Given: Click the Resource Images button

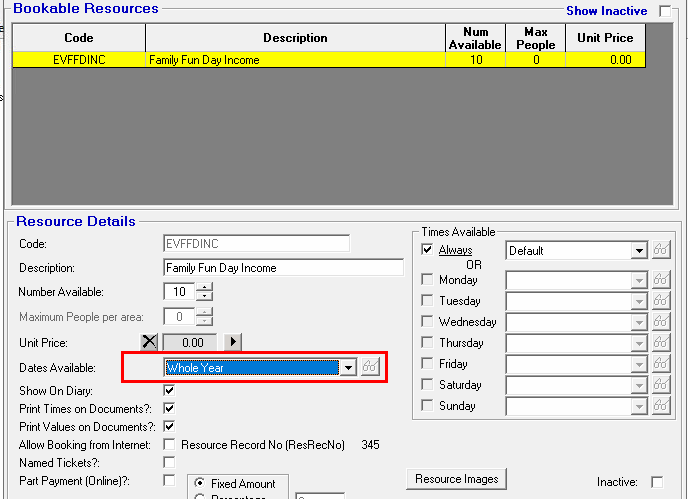Looking at the screenshot, I should [x=456, y=479].
